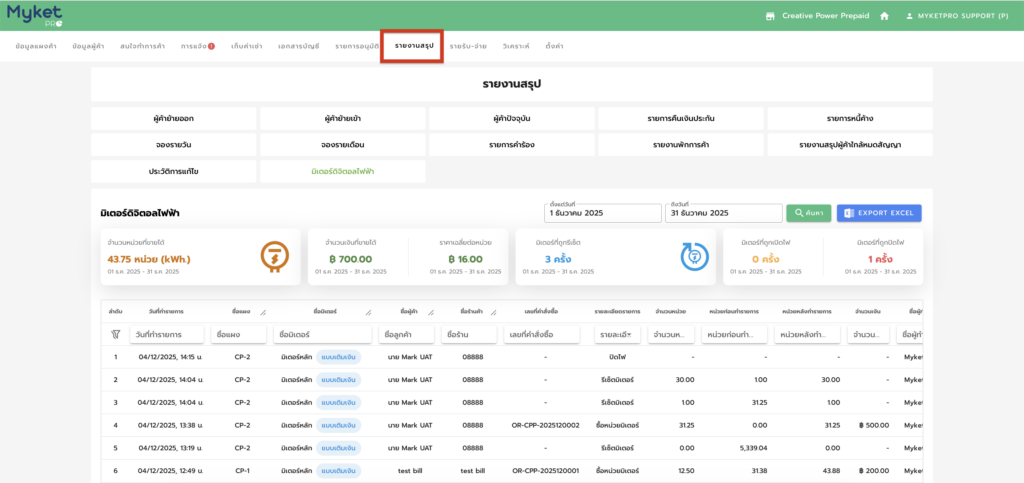Click the Myket Pro logo
1024x483 pixels.
(x=36, y=15)
